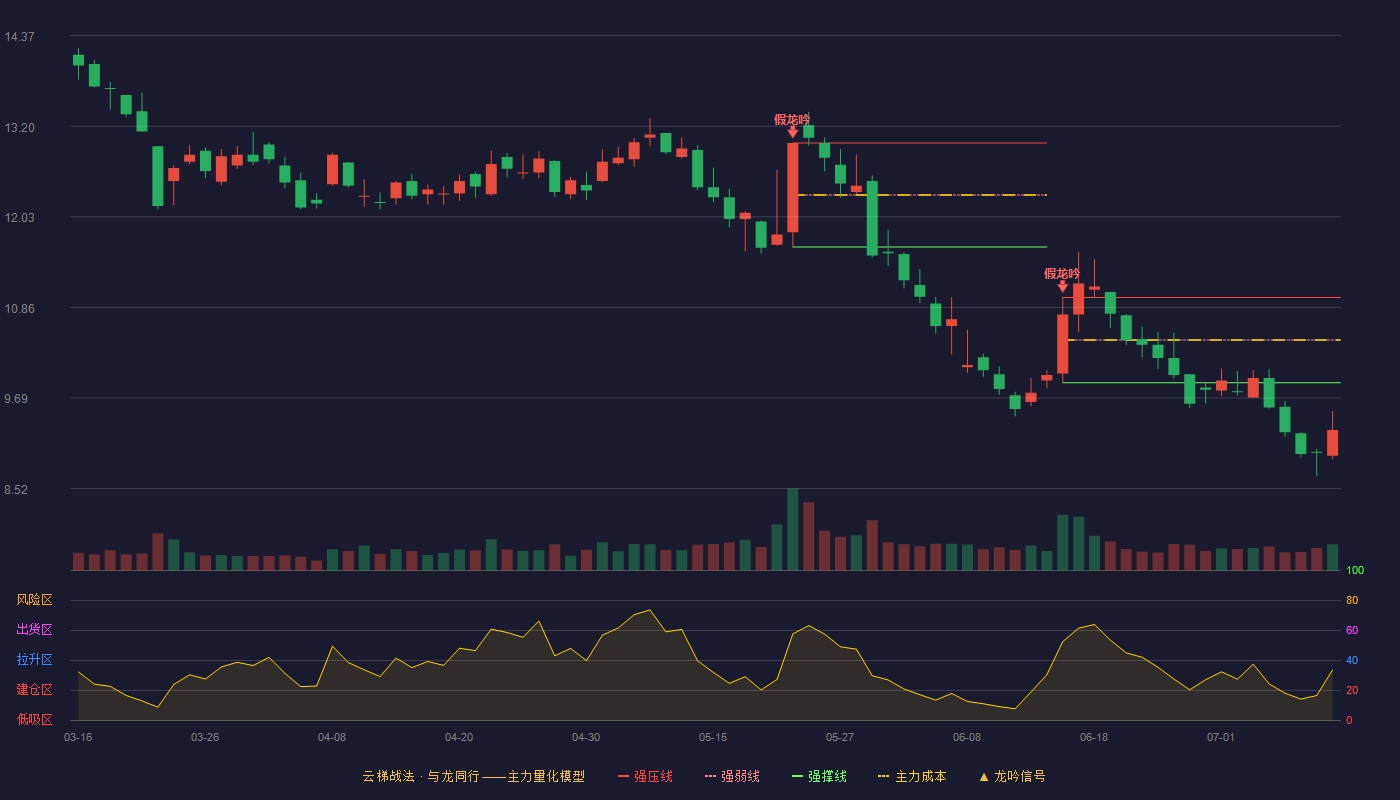Toggle the 强弱线 legend series
The image size is (1400, 800).
(x=732, y=776)
